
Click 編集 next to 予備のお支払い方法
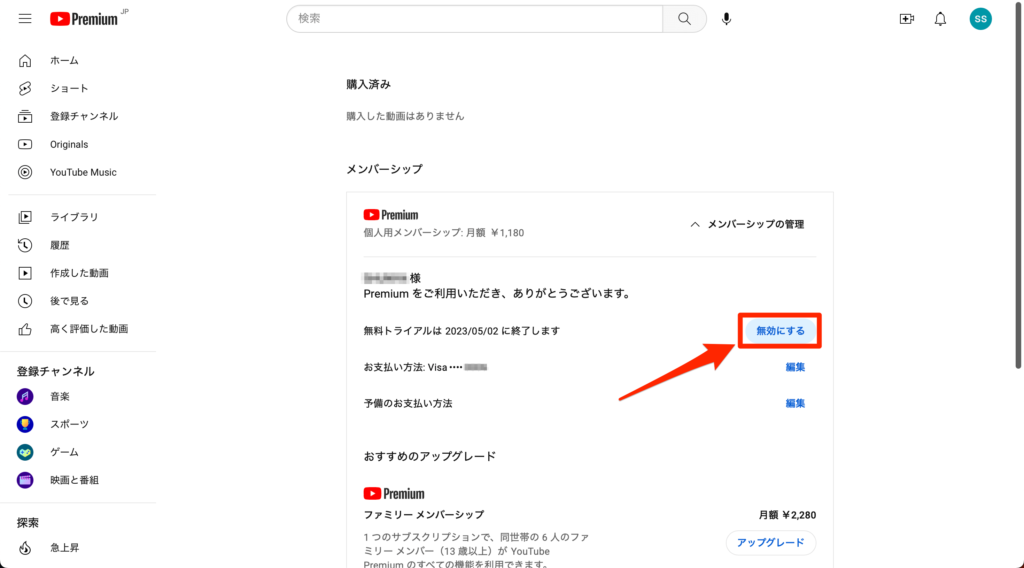pos(795,403)
